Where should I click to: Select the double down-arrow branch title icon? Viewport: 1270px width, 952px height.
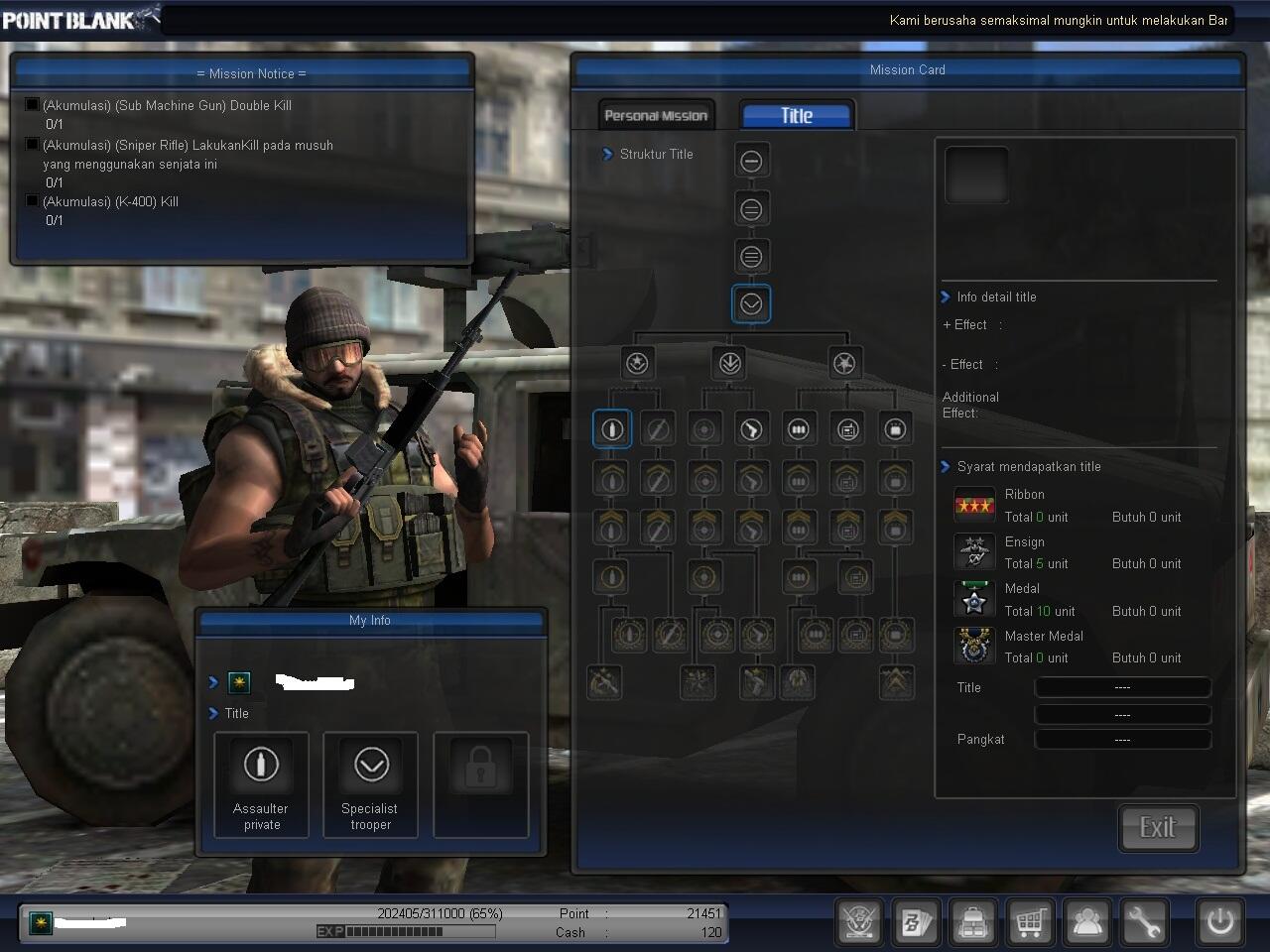[730, 363]
